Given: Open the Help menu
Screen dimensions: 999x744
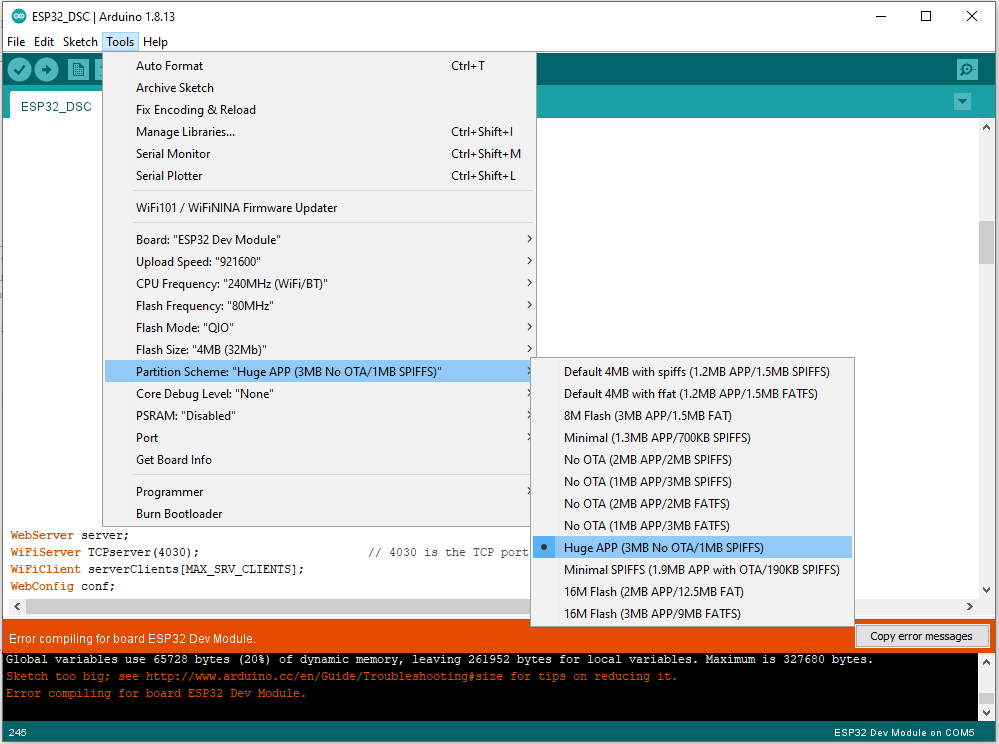Looking at the screenshot, I should coord(155,42).
